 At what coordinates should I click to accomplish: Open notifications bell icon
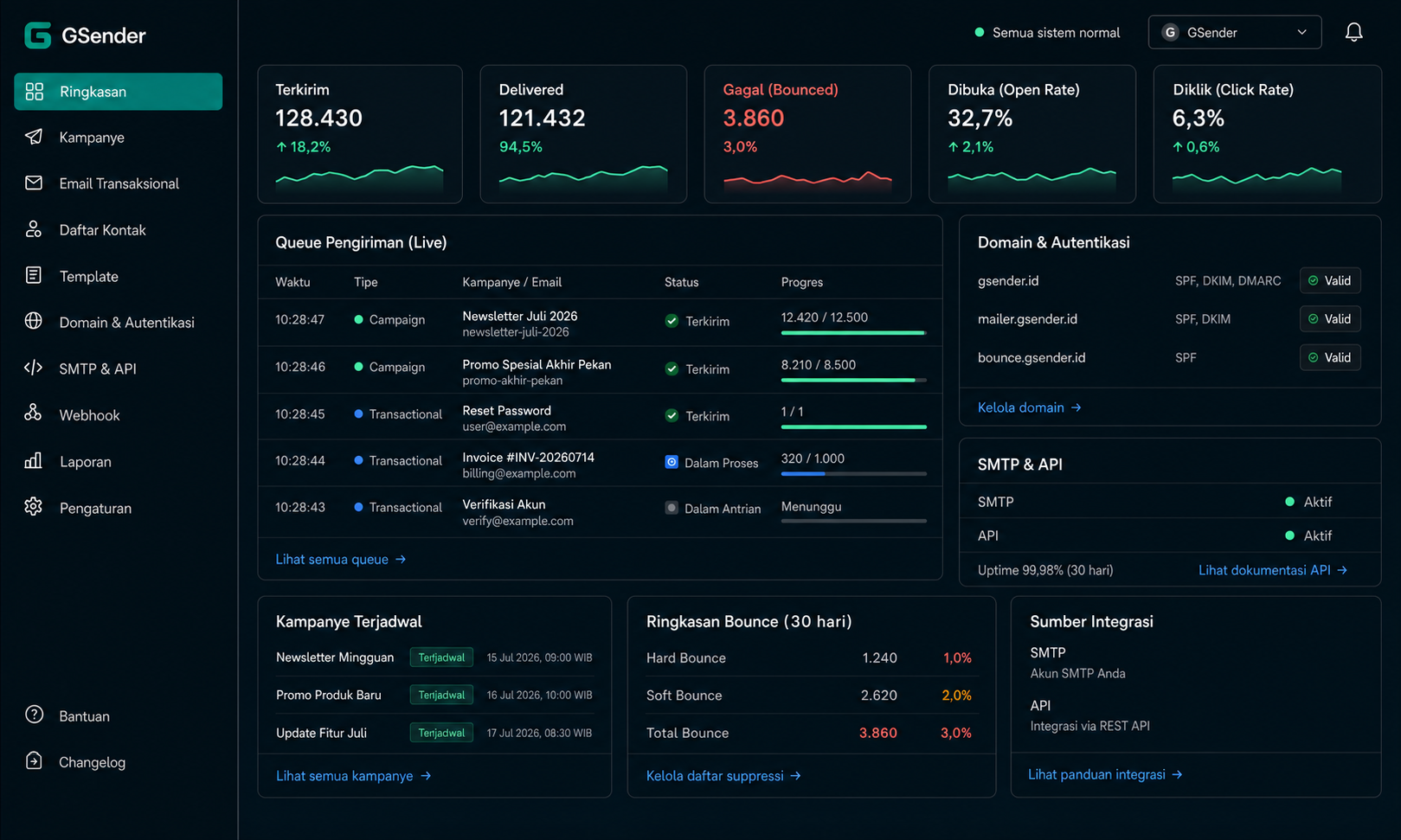tap(1353, 32)
